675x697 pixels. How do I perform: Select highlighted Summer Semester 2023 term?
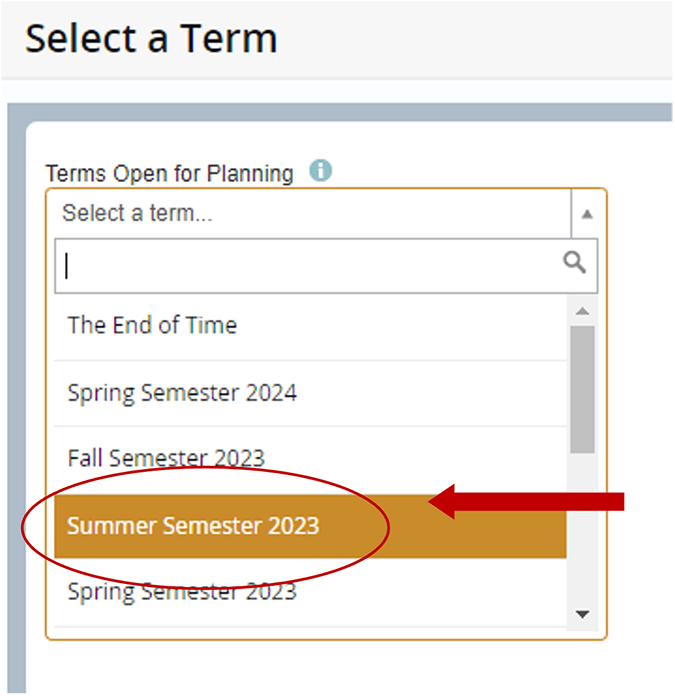coord(193,525)
